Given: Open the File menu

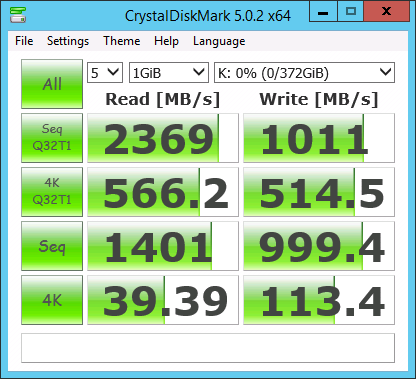Looking at the screenshot, I should [24, 41].
